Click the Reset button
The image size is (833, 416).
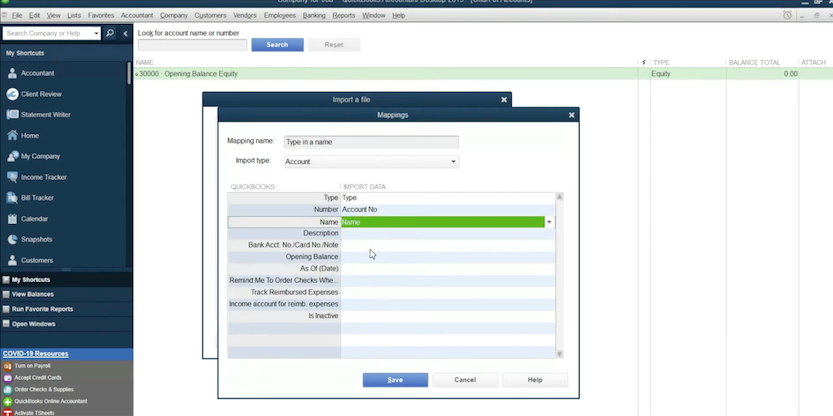(x=334, y=45)
